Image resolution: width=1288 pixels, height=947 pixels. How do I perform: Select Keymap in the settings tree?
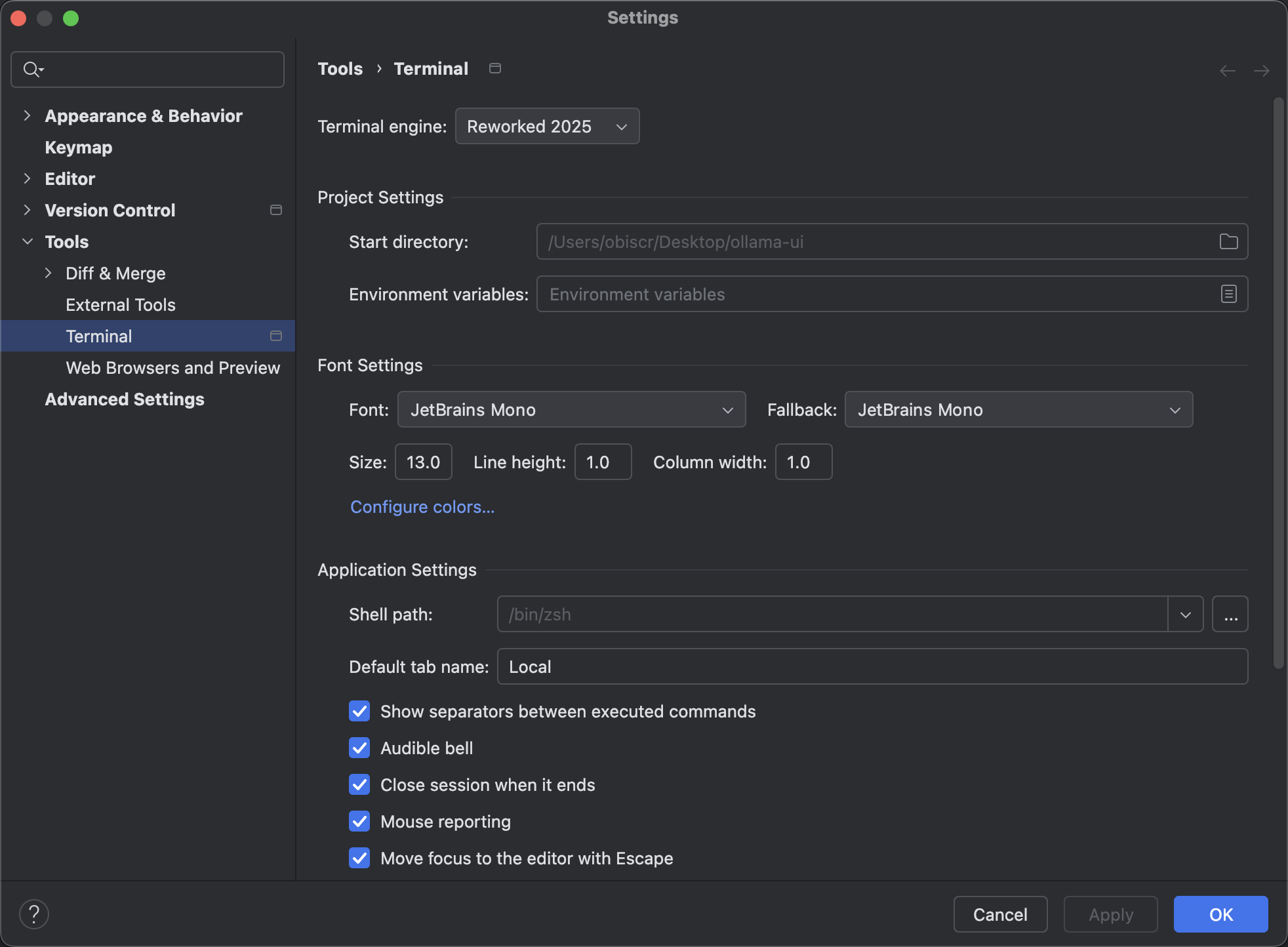tap(79, 147)
